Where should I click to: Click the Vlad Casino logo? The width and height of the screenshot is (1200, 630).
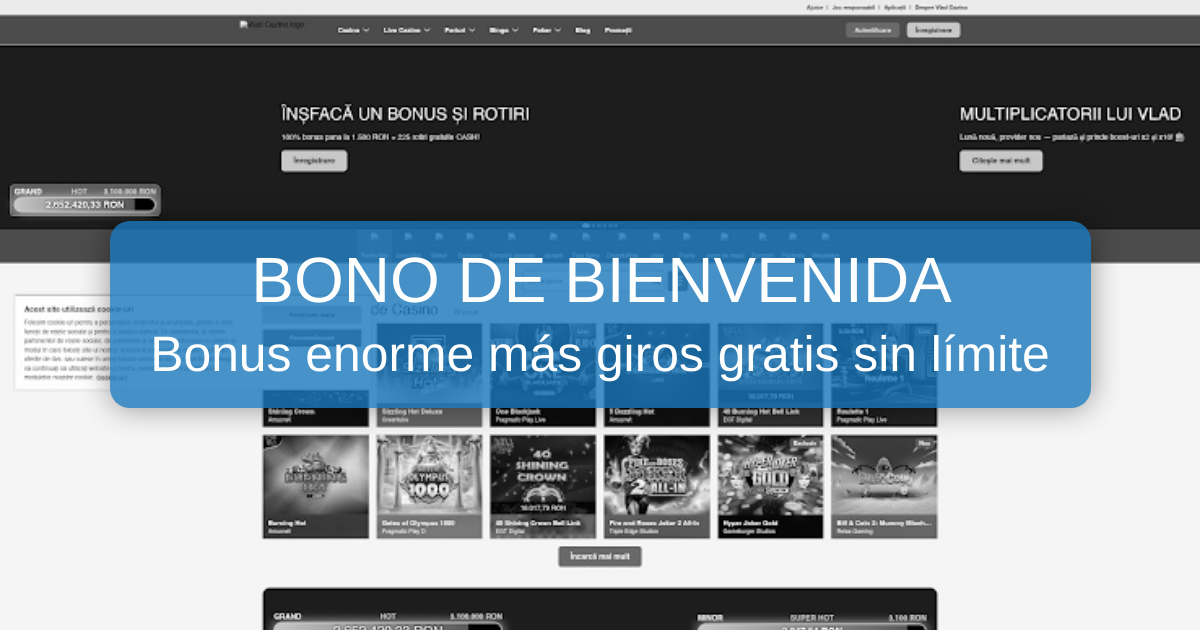[272, 24]
